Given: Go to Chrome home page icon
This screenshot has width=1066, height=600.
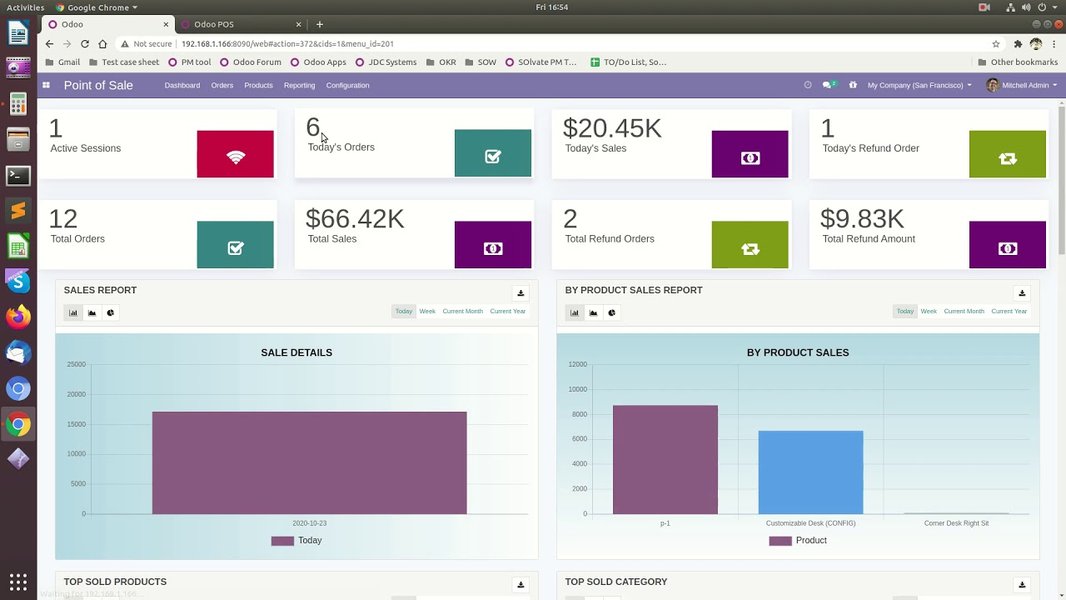Looking at the screenshot, I should [103, 43].
